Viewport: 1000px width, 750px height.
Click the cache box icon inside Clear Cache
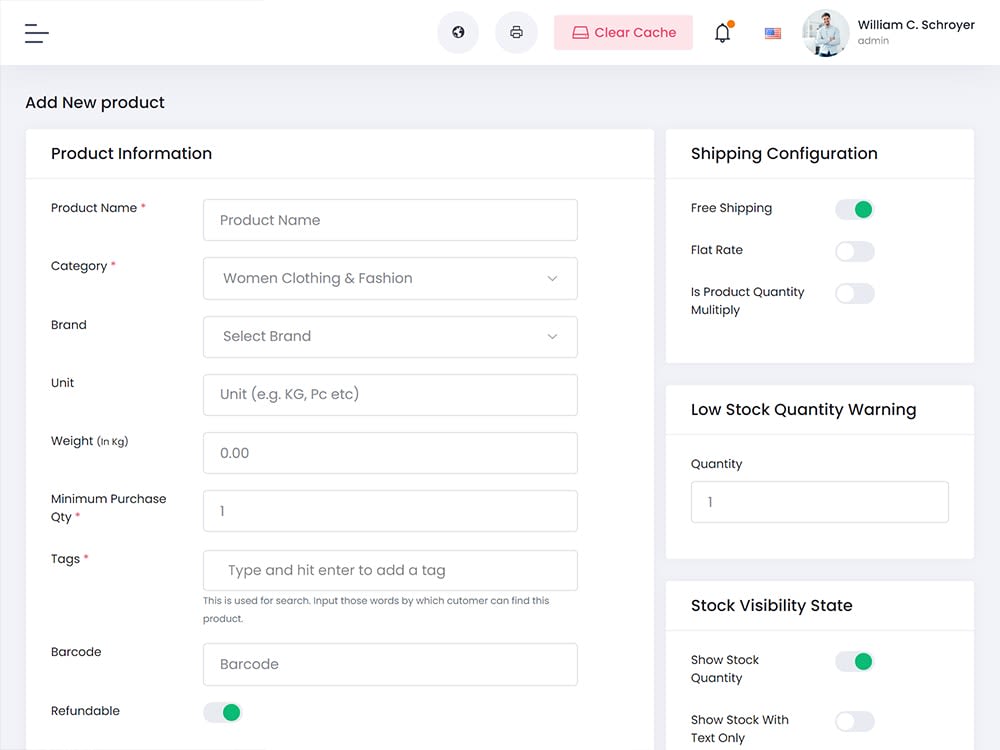[x=580, y=32]
